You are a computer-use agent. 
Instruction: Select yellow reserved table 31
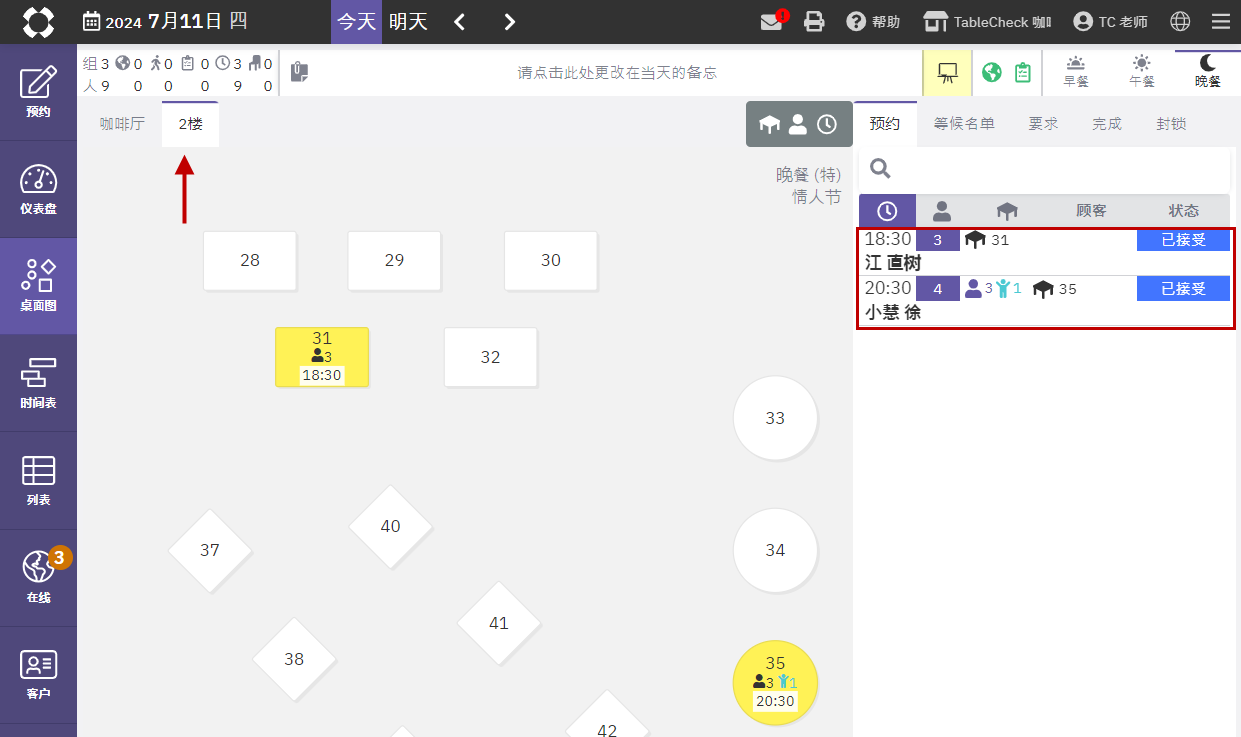[x=322, y=357]
